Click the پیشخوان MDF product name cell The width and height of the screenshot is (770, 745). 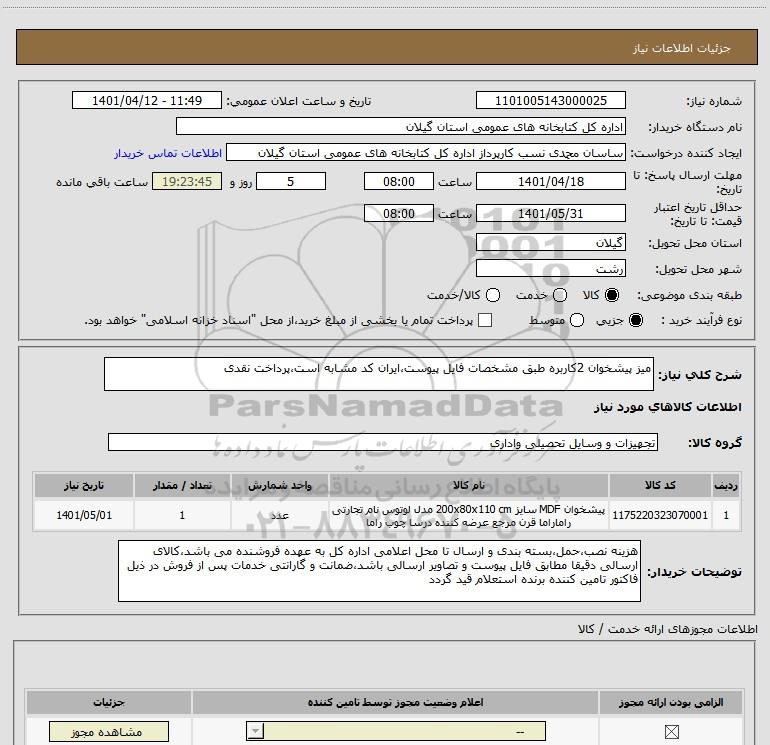[x=468, y=515]
